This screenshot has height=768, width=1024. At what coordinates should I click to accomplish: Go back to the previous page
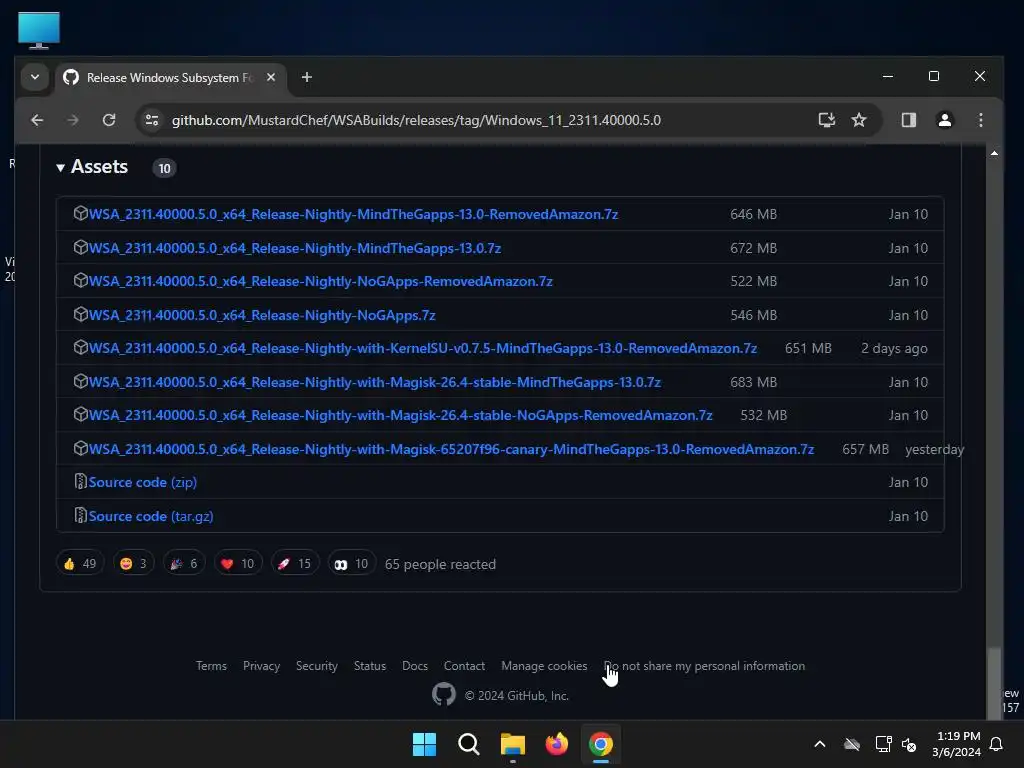point(37,120)
